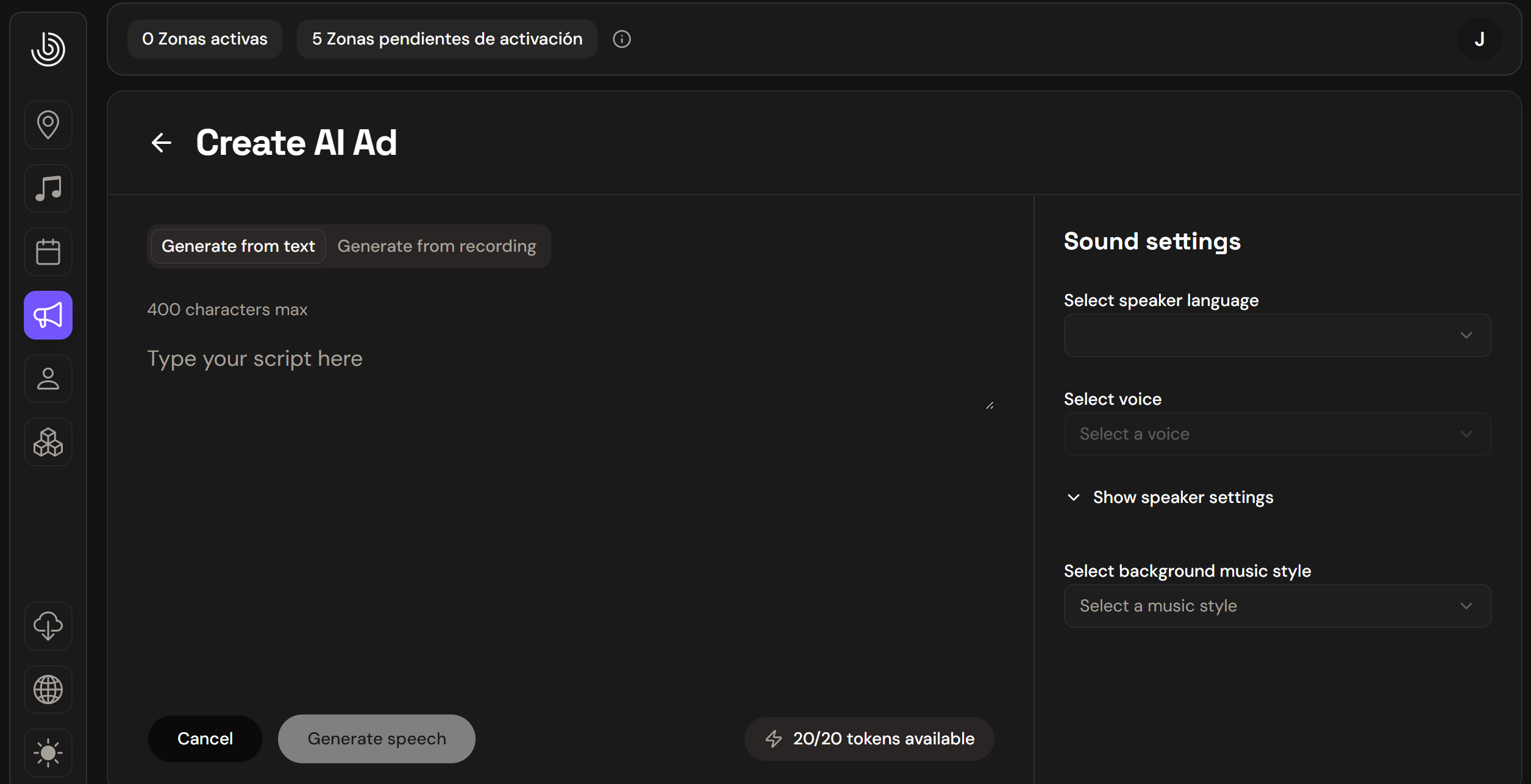Click the megaphone ads icon

click(x=48, y=315)
